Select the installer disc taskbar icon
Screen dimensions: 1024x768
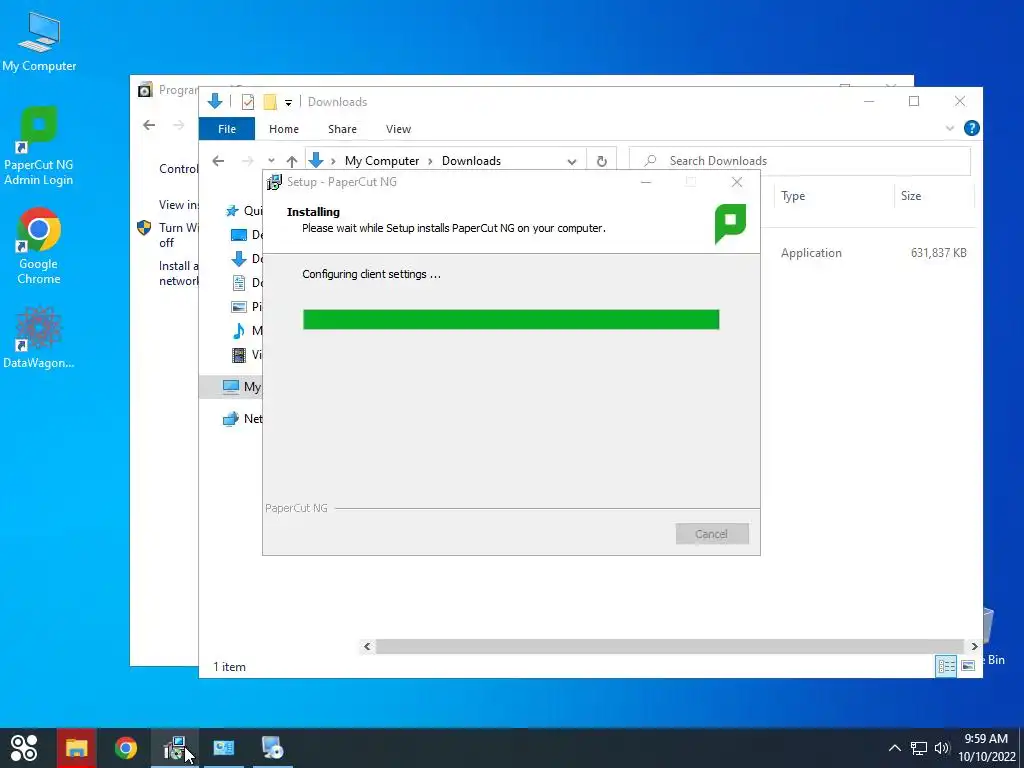(272, 748)
